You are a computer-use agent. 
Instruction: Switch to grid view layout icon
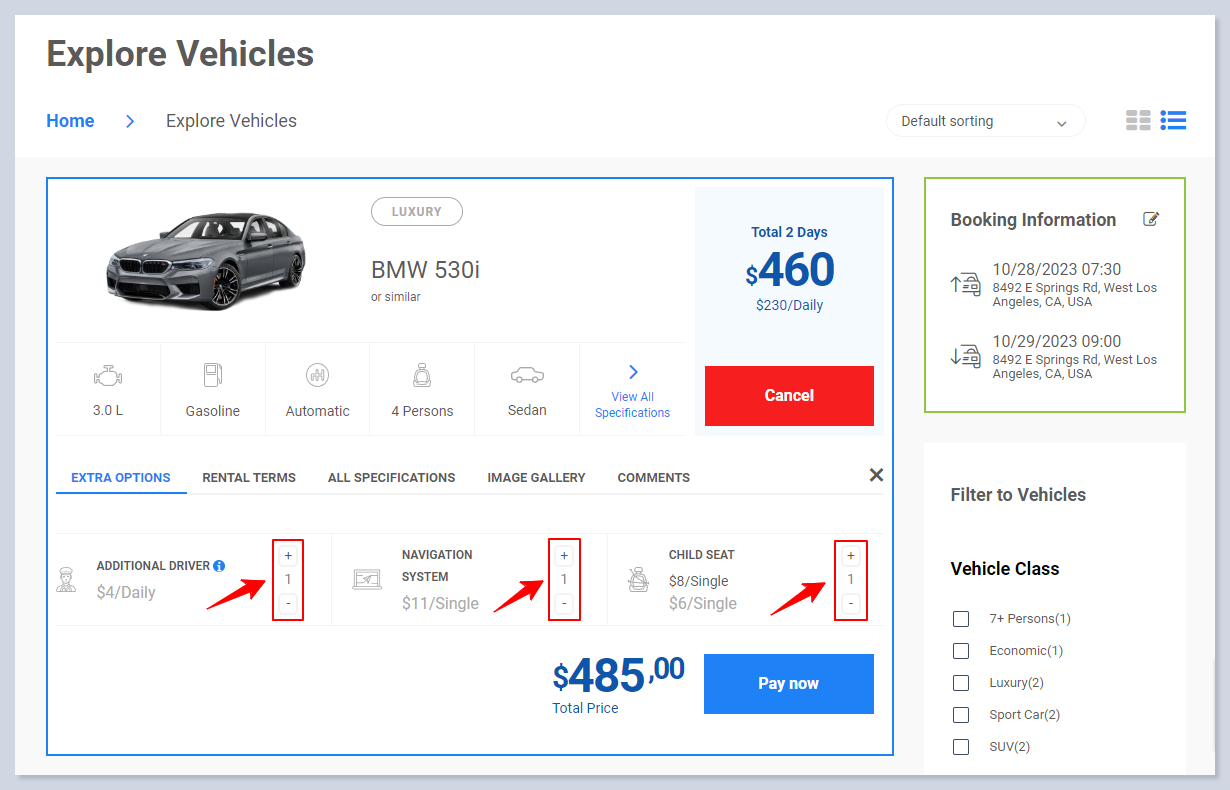[x=1138, y=121]
